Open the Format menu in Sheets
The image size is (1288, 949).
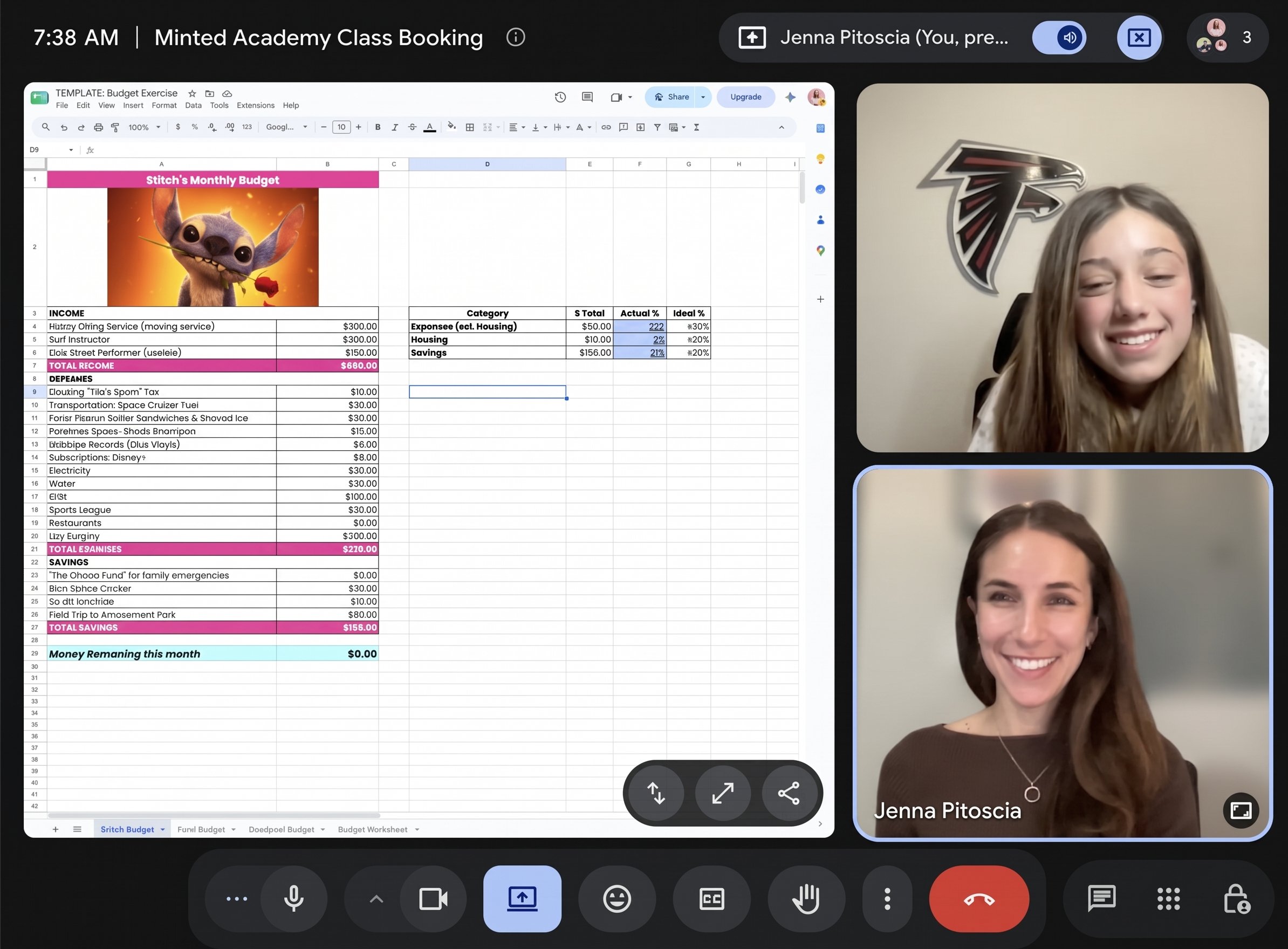coord(164,105)
